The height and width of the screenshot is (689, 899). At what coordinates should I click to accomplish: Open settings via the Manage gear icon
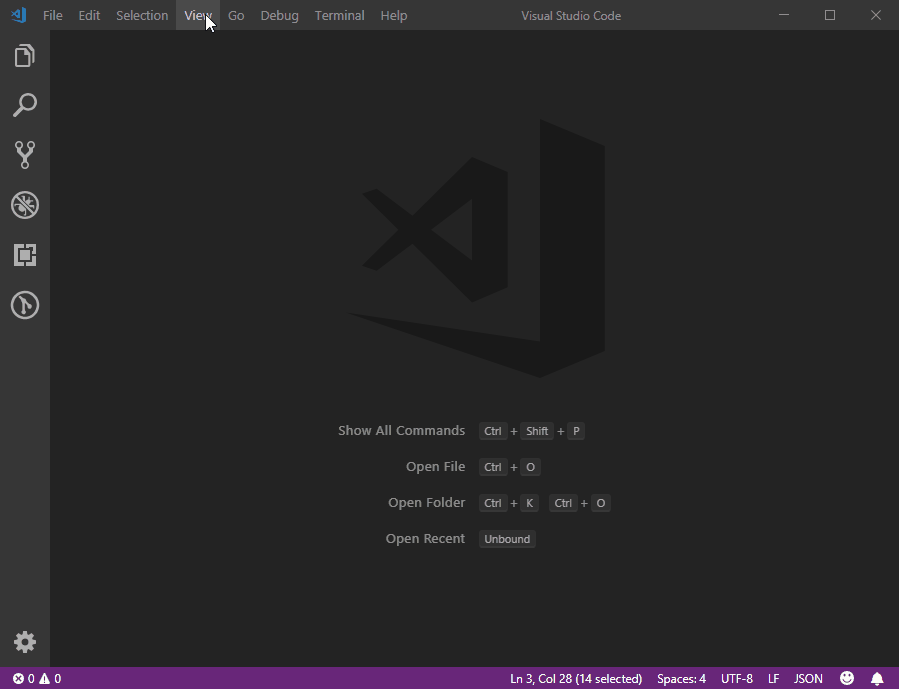coord(24,642)
